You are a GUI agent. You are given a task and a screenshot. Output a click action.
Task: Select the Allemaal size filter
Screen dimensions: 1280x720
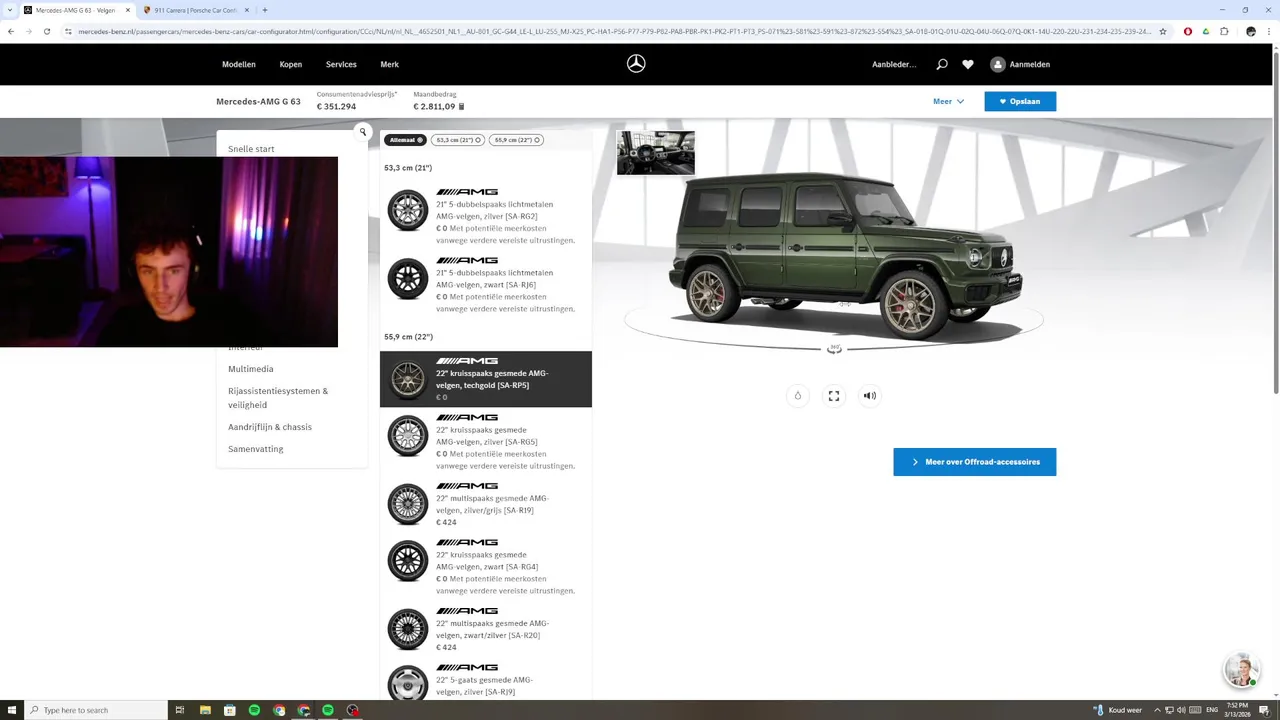click(x=406, y=140)
